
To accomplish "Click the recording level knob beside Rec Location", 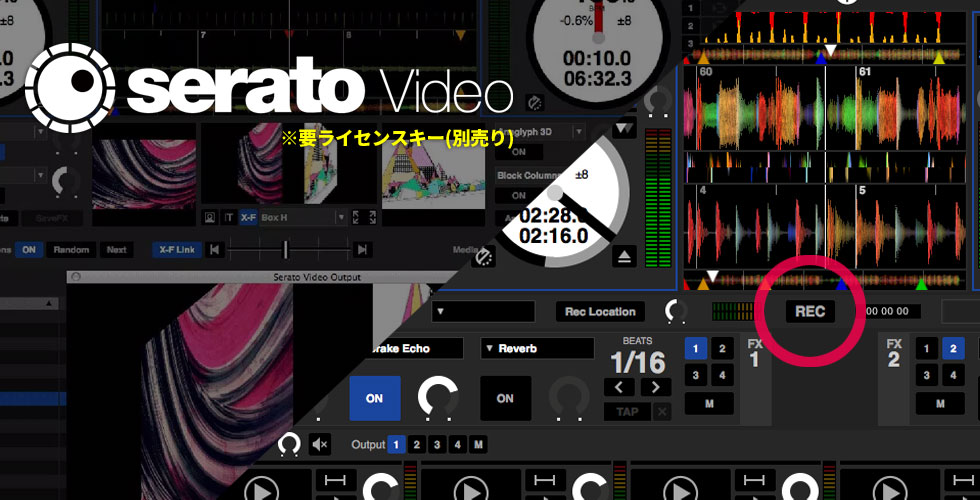I will click(675, 311).
